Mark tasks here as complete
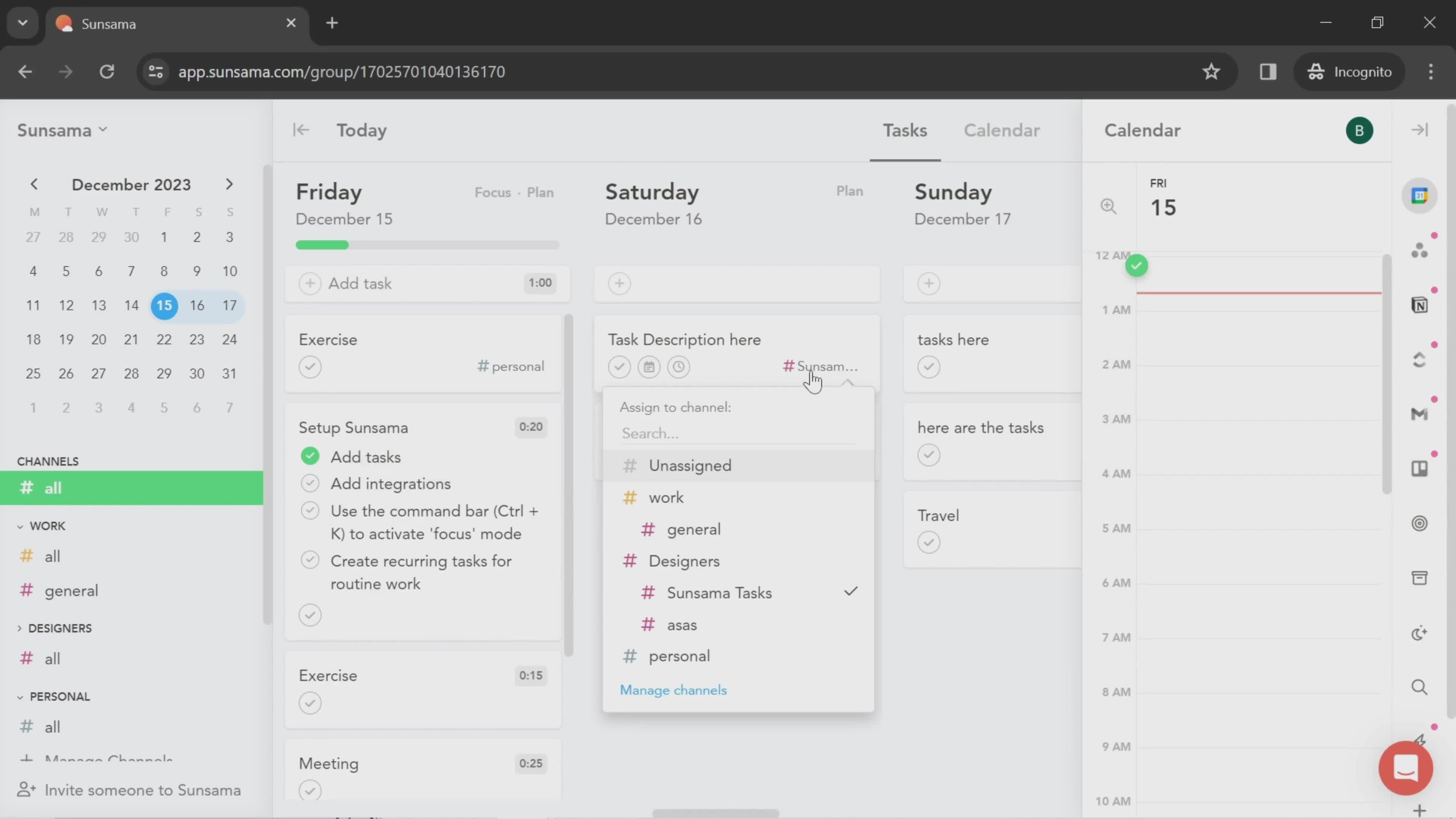Image resolution: width=1456 pixels, height=819 pixels. [929, 367]
